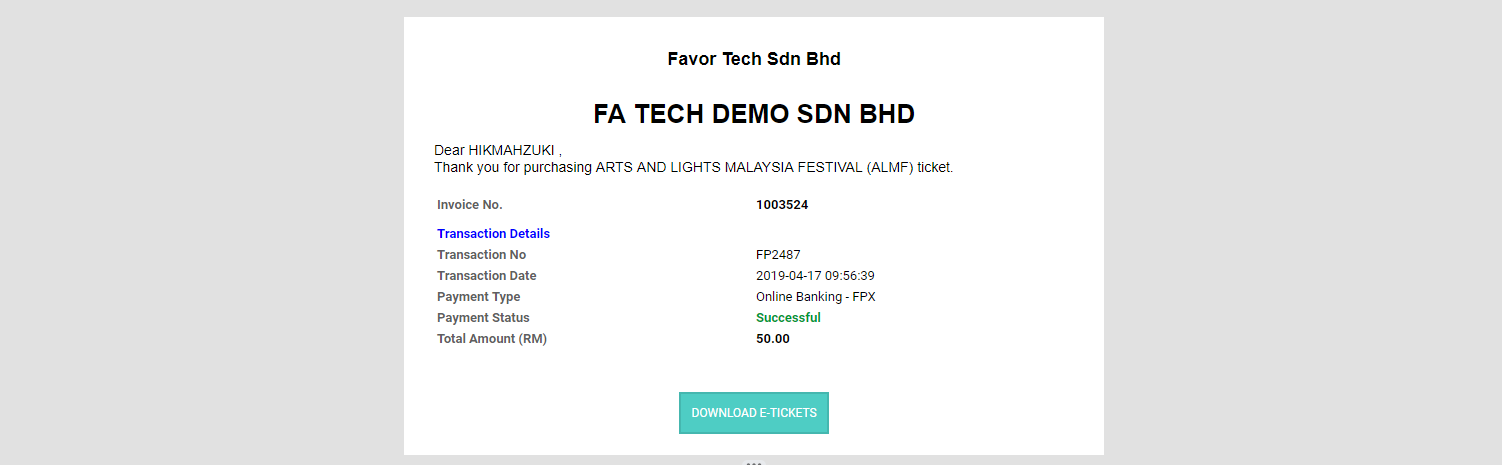Click the Dear HIKMAHZUKI greeting
This screenshot has width=1502, height=465.
point(497,151)
